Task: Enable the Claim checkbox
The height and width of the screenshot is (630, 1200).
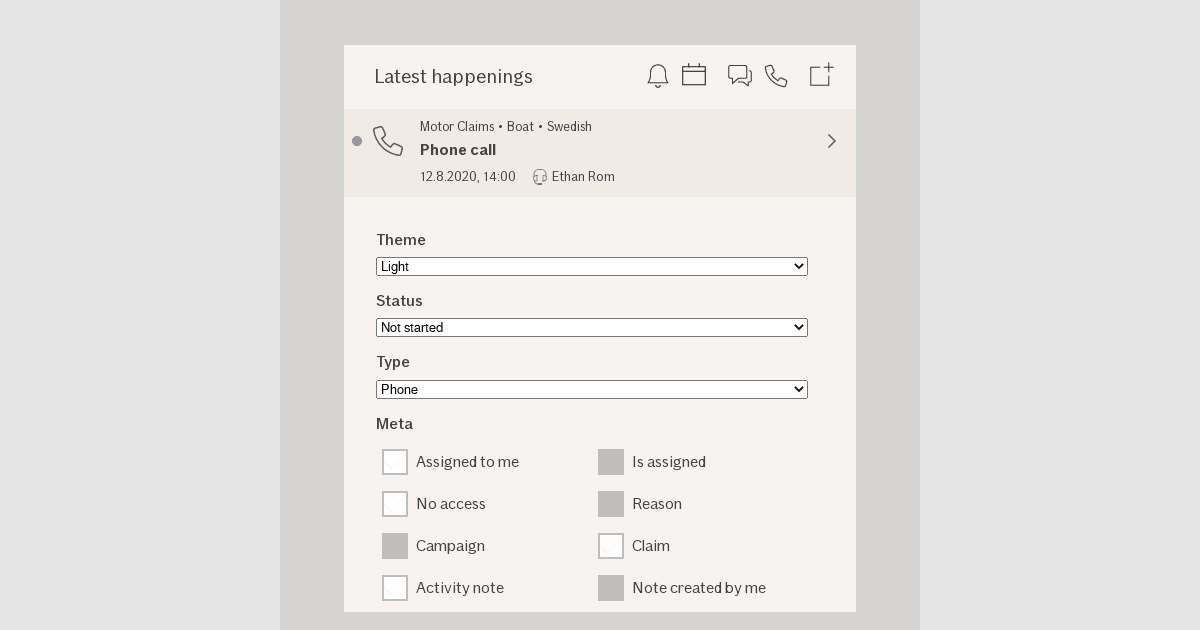Action: 611,546
